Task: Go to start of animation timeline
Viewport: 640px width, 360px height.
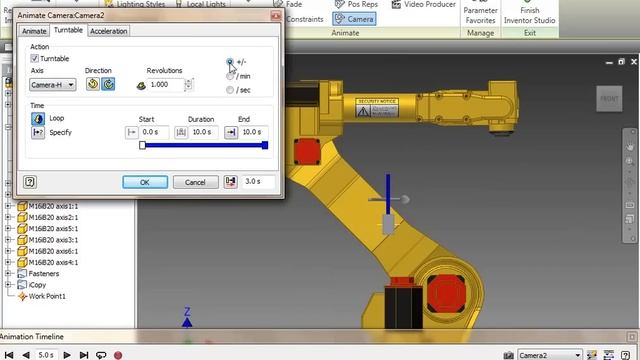Action: coord(9,355)
